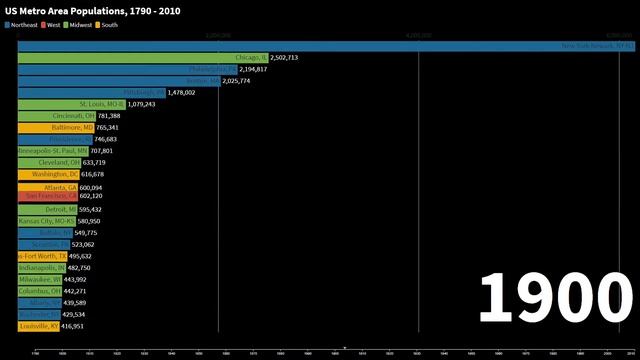The height and width of the screenshot is (360, 640).
Task: Click the value 580,950
Action: 89,222
